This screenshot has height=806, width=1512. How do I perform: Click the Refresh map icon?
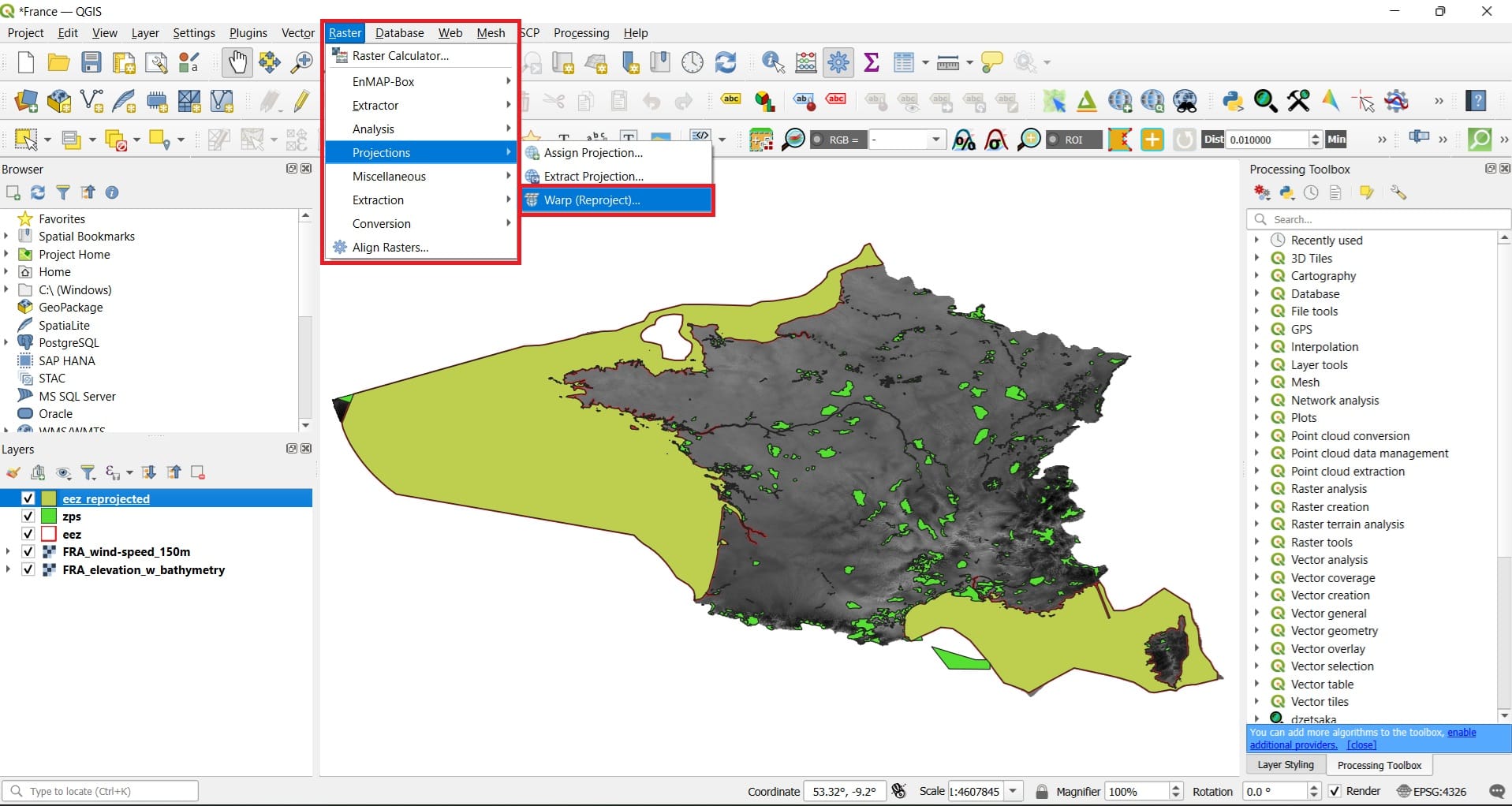pos(726,62)
